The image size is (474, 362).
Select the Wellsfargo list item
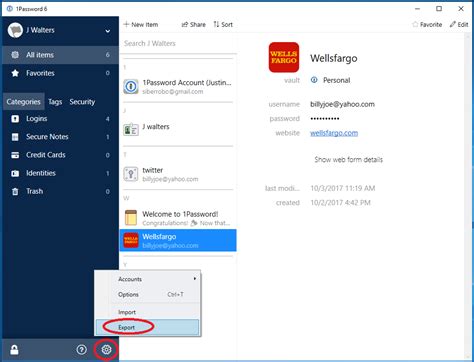point(178,240)
